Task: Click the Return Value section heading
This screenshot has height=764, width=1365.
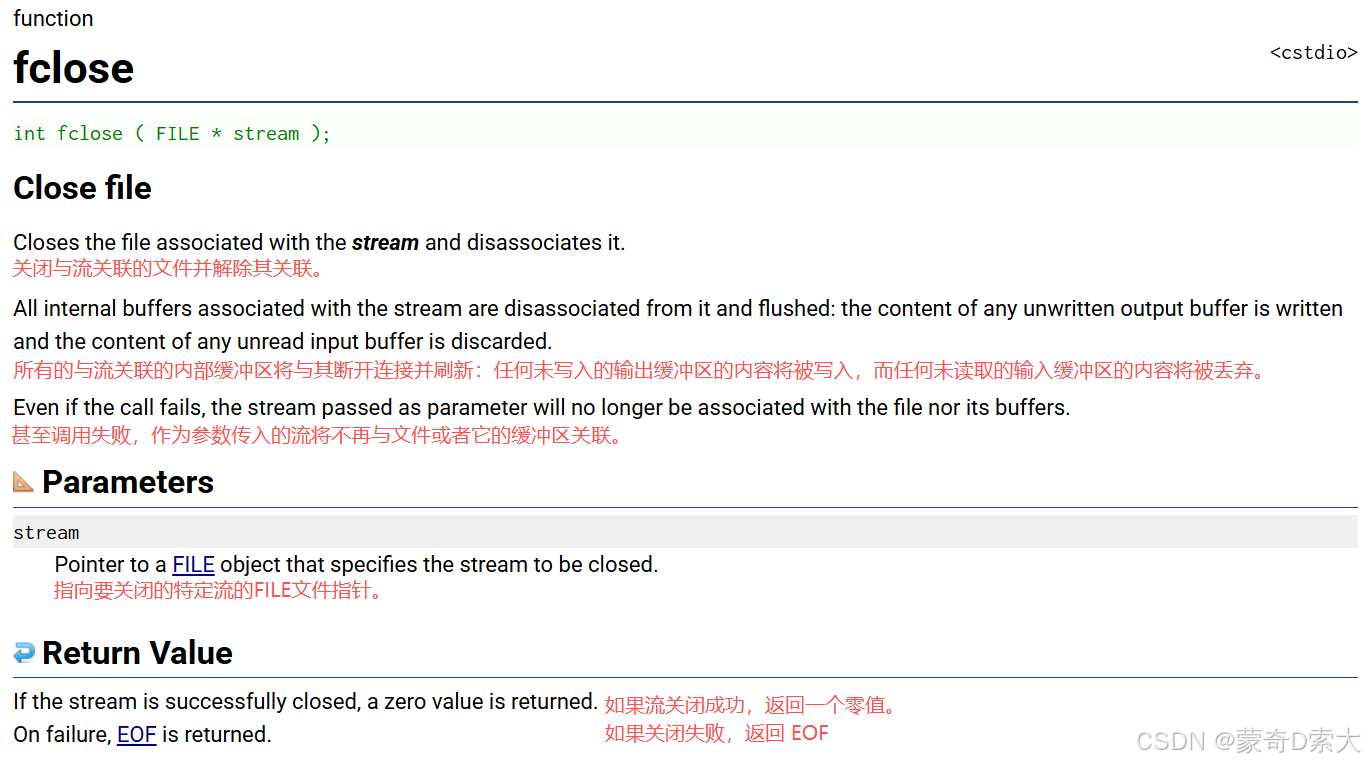Action: point(137,653)
